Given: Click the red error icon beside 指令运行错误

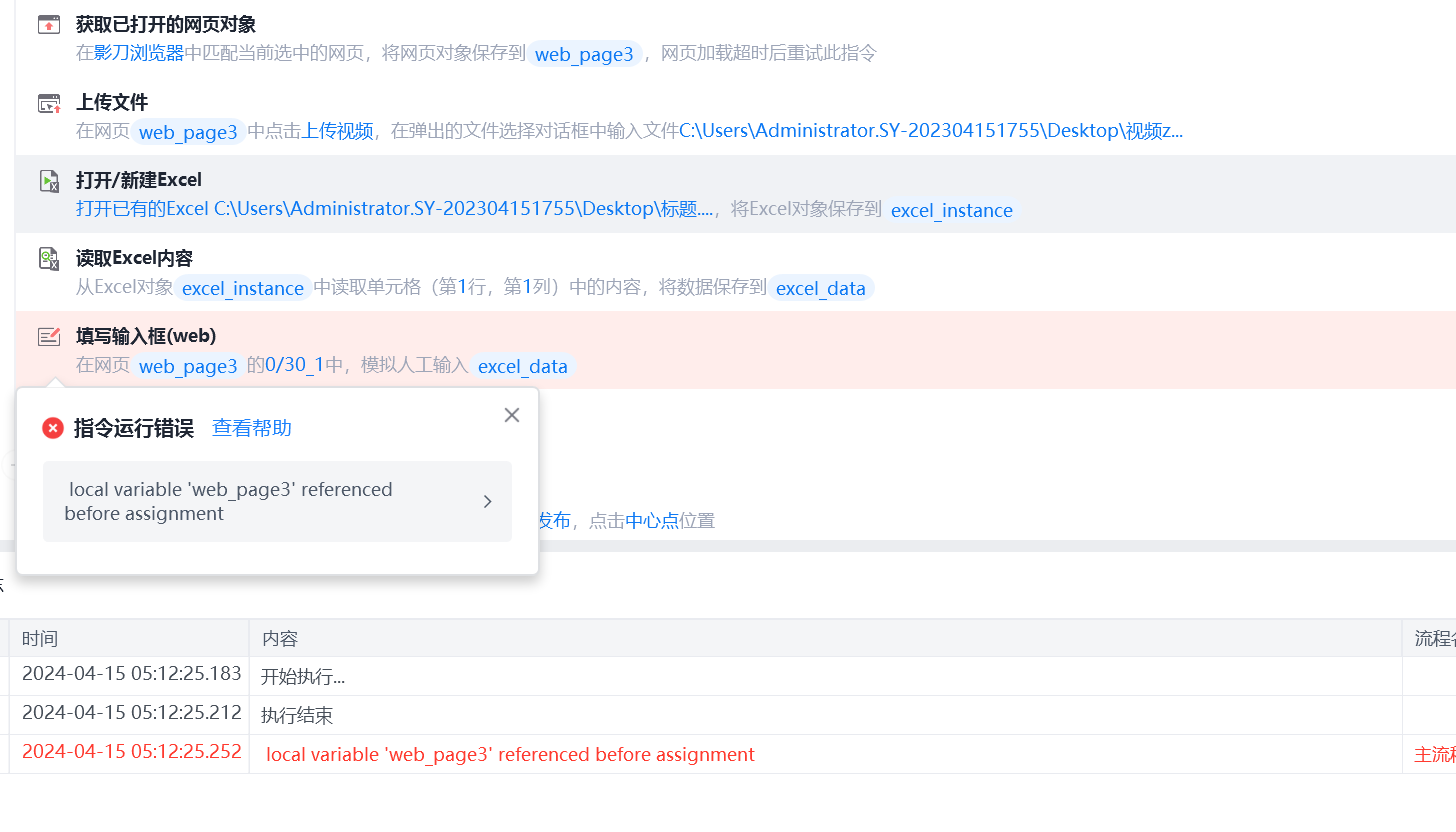Looking at the screenshot, I should [53, 428].
